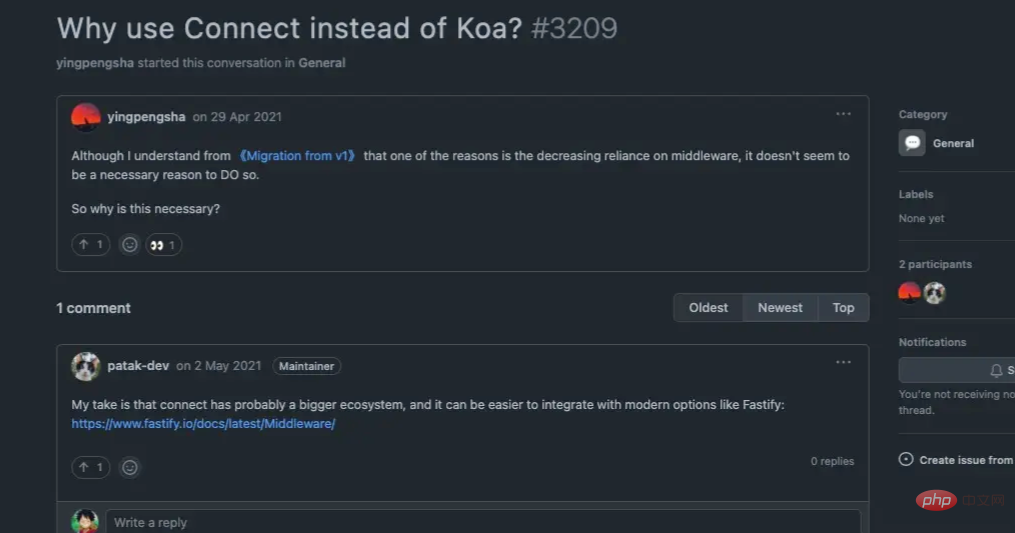Screen dimensions: 1015x533
Task: Open the General category in the sidebar
Action: click(953, 143)
